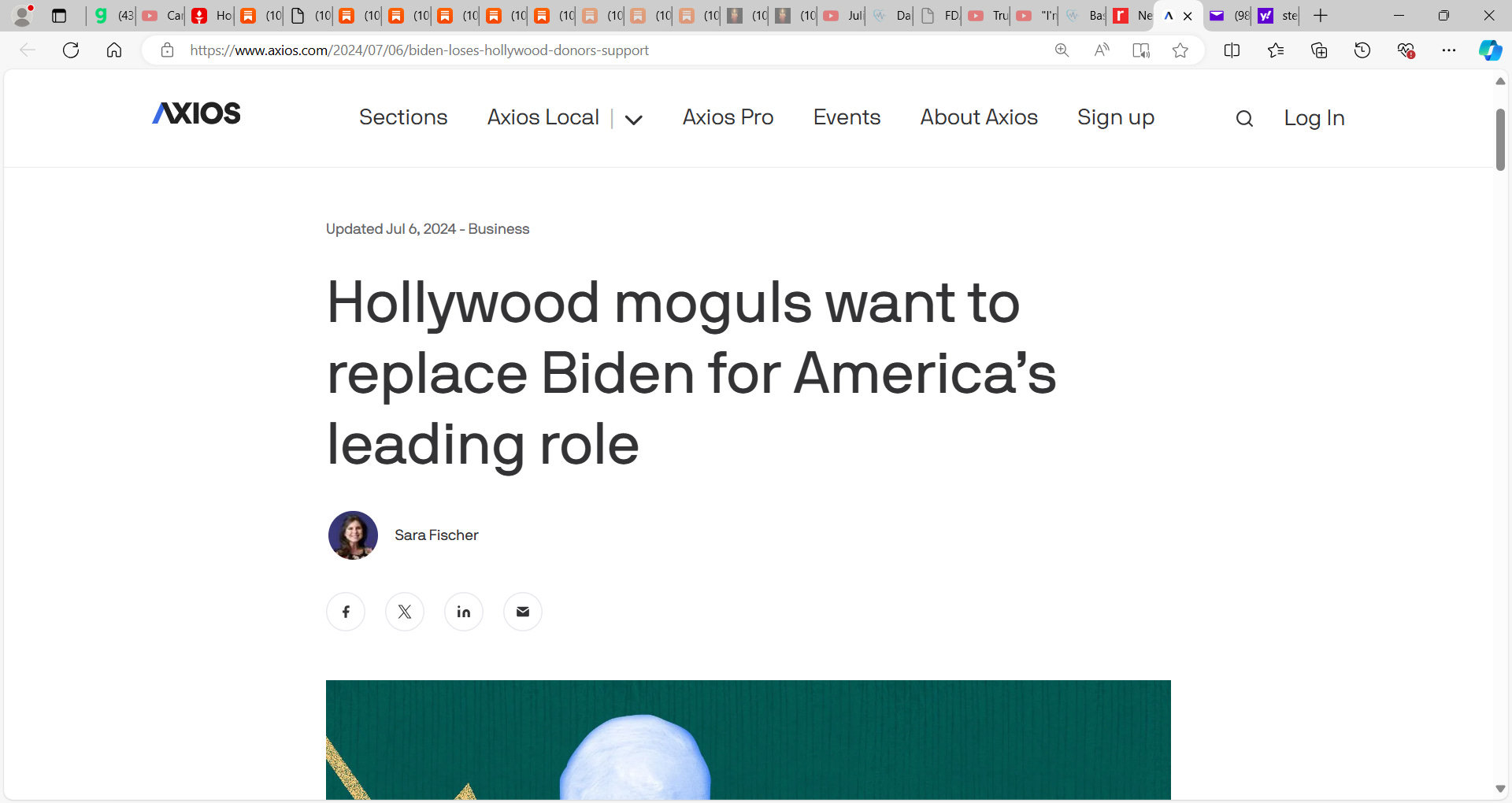Expand the Axios Local dropdown chevron
The width and height of the screenshot is (1512, 803).
pyautogui.click(x=634, y=120)
